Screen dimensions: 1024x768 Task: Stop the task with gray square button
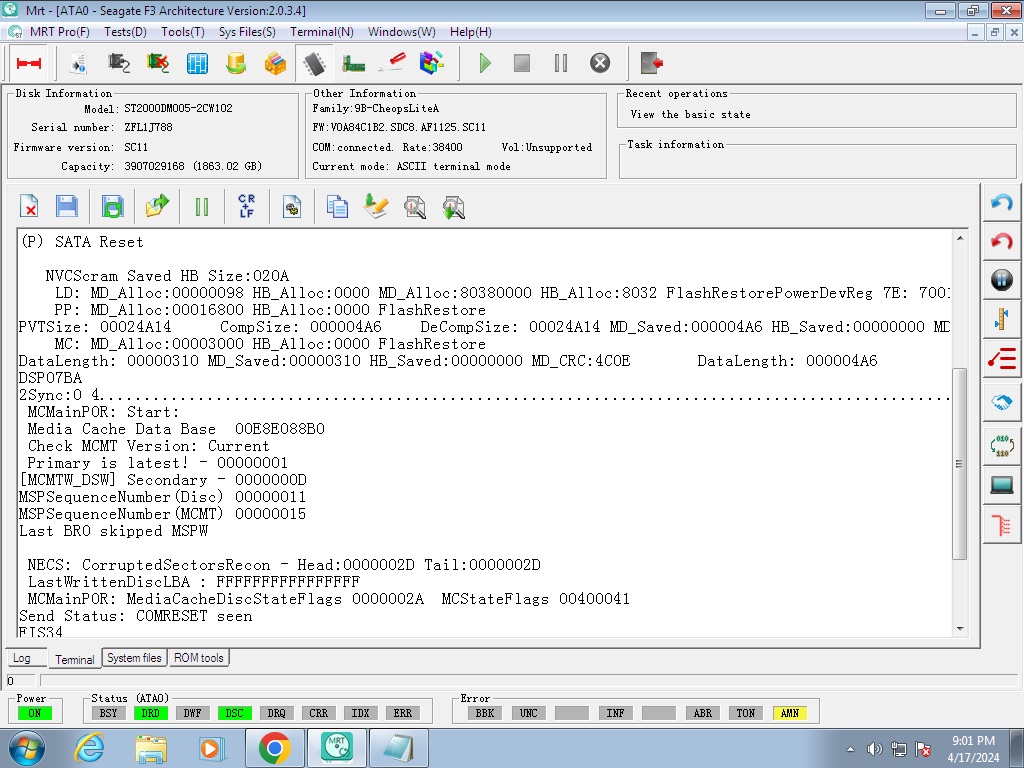tap(522, 63)
